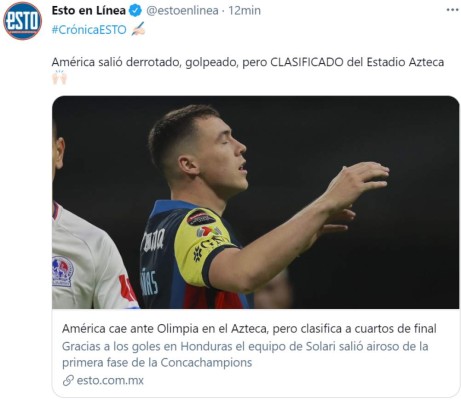Click the blue verified badge

(x=135, y=11)
